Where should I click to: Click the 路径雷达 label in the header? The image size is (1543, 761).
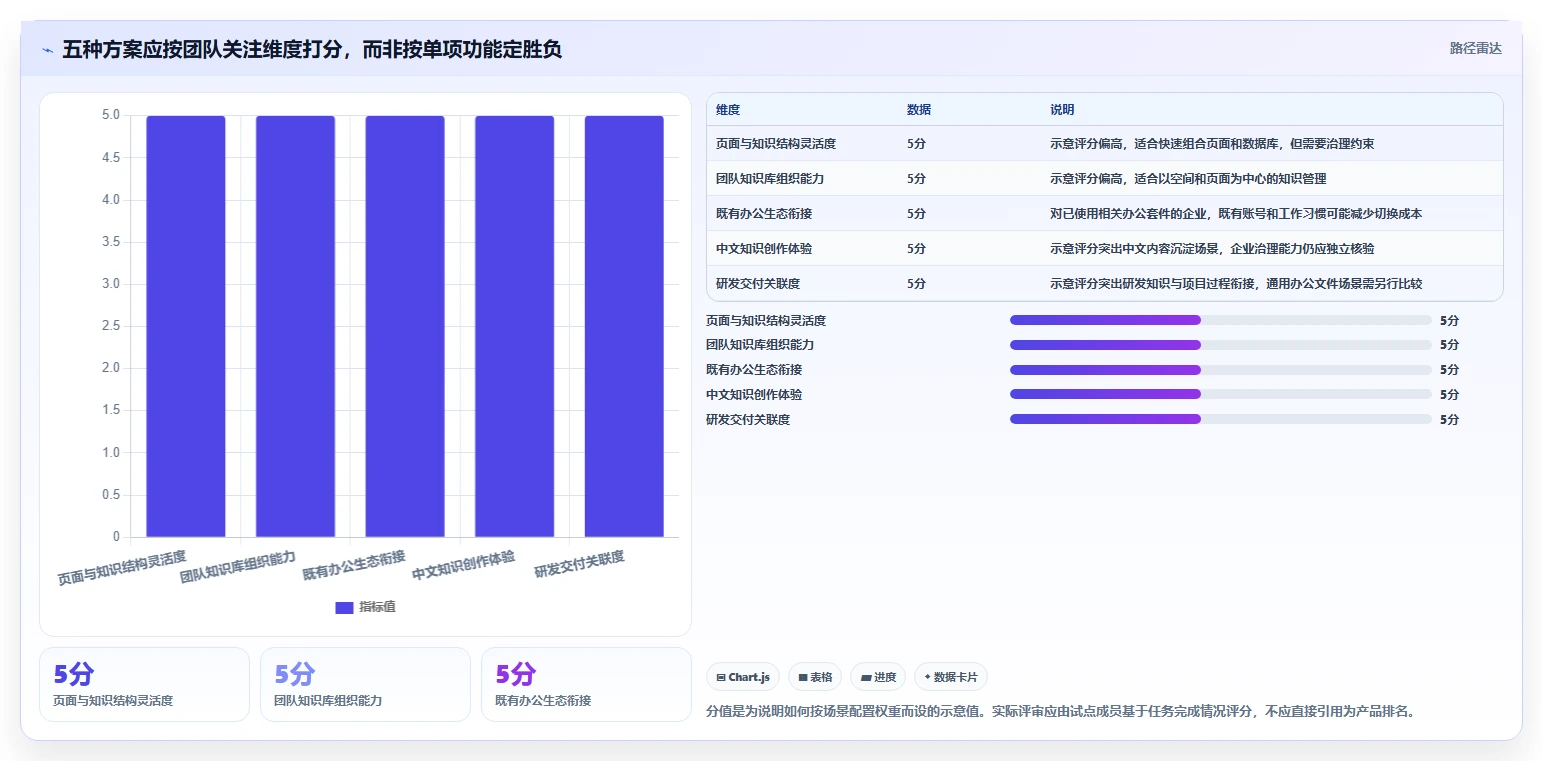tap(1476, 48)
